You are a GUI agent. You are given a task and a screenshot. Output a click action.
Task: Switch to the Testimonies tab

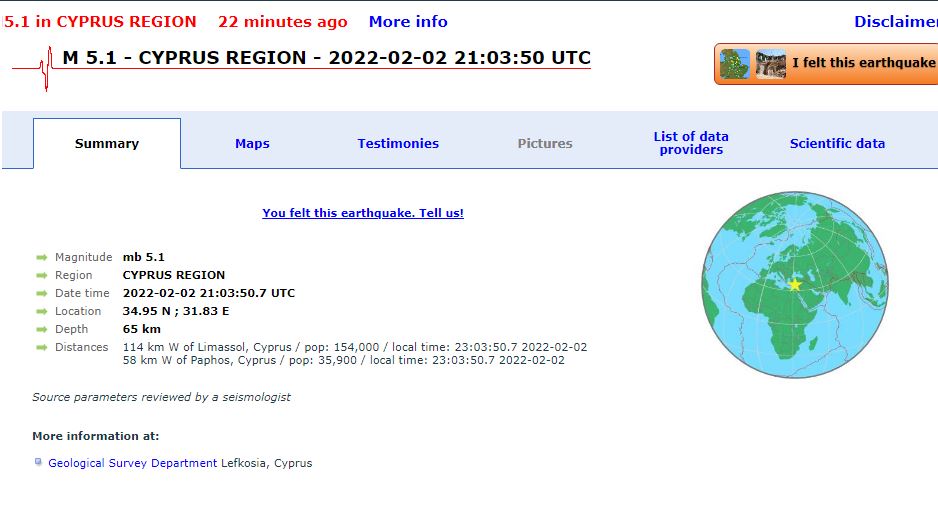pos(398,144)
